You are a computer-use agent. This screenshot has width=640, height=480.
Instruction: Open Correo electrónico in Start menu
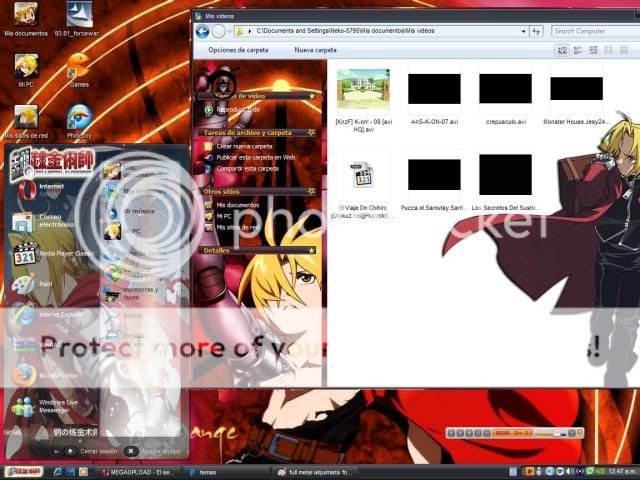[x=43, y=221]
